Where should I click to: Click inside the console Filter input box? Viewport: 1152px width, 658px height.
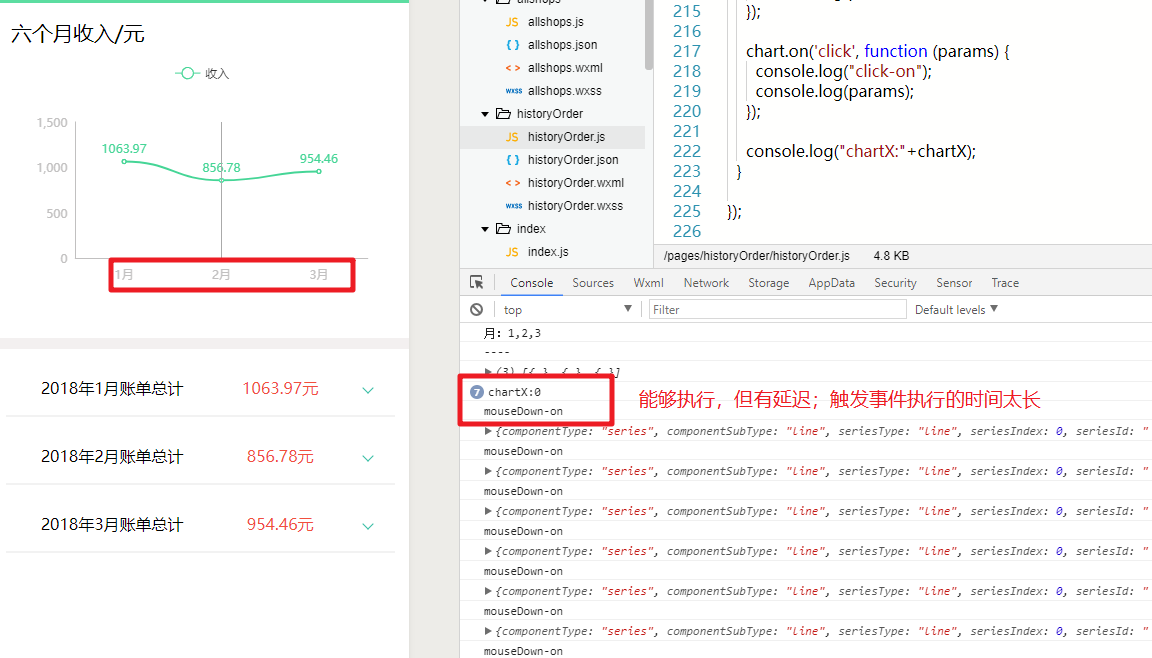coord(778,308)
